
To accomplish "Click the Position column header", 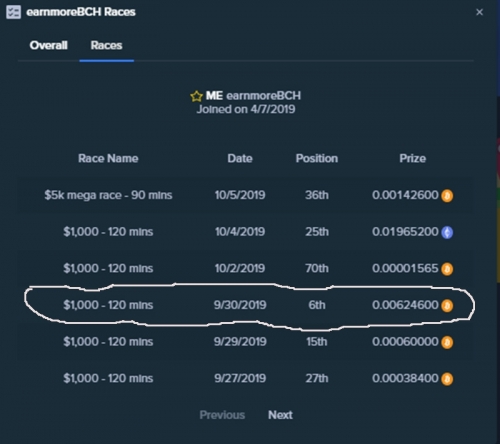I will pos(317,158).
